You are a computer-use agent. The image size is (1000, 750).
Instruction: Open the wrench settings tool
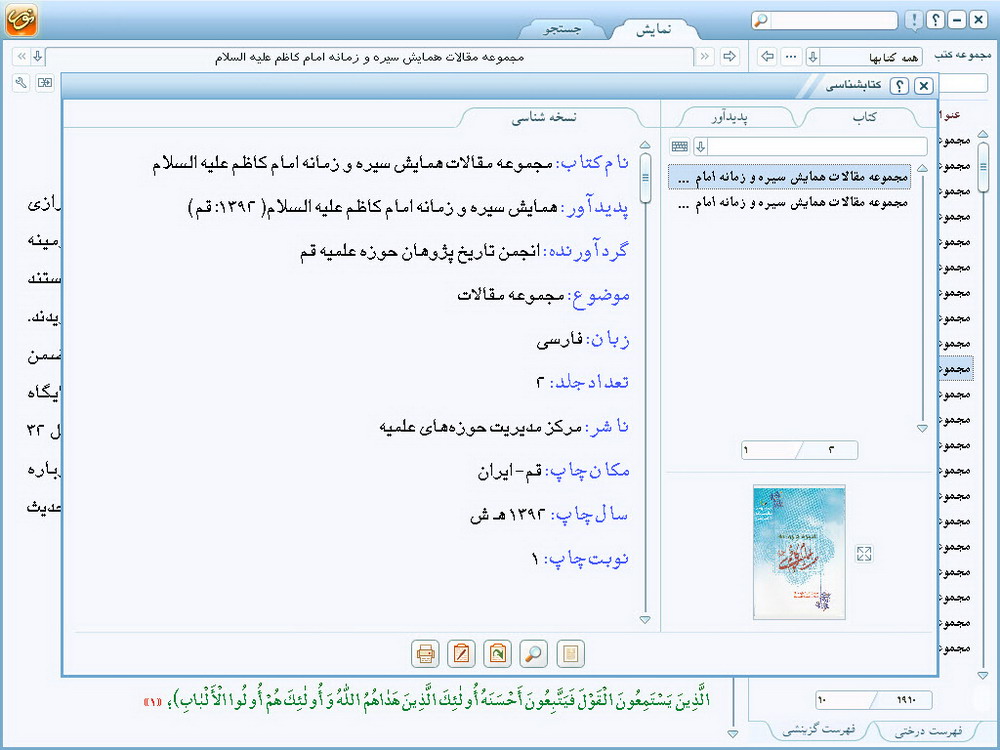click(20, 83)
